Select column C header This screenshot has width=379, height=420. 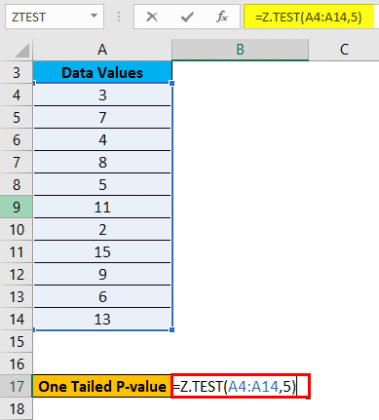pos(344,50)
